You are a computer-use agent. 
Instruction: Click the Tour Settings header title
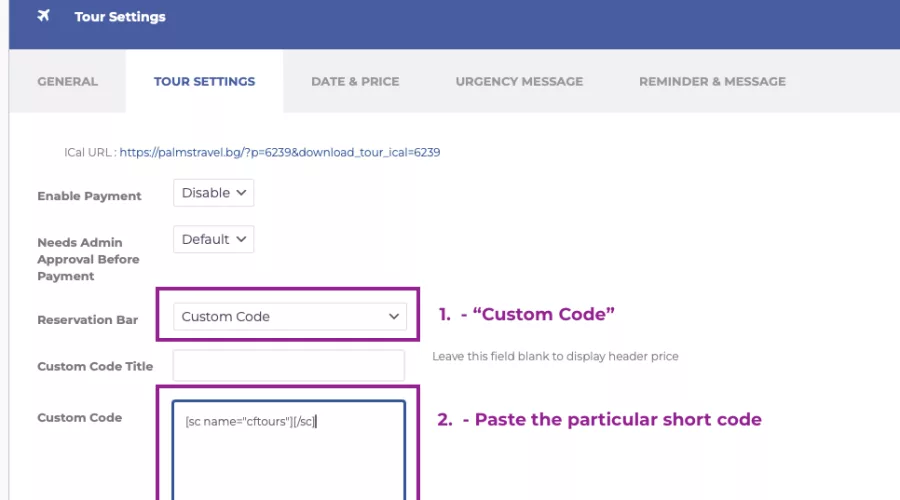tap(120, 17)
